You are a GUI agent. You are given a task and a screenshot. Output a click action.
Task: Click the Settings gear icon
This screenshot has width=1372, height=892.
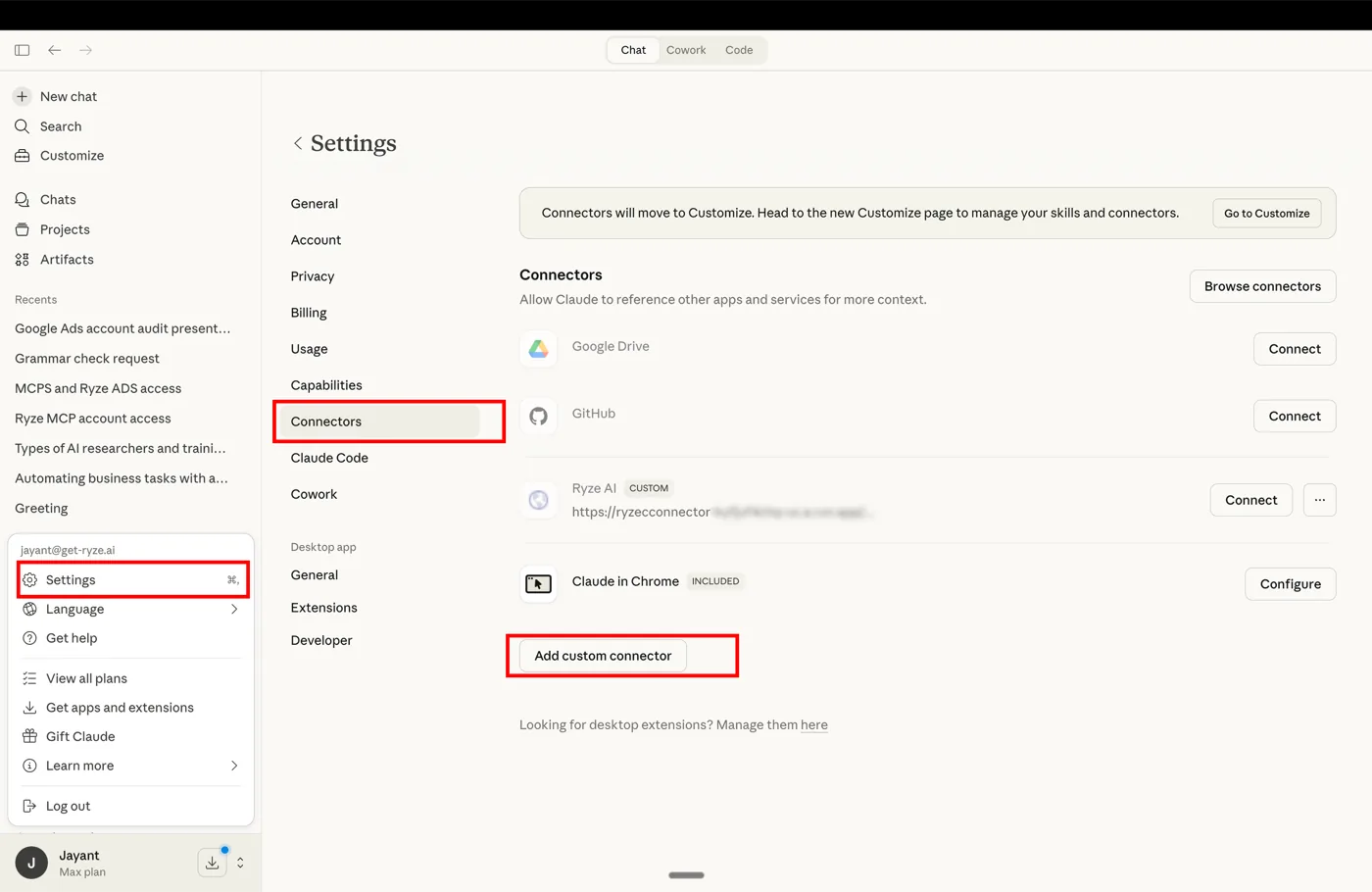point(29,580)
